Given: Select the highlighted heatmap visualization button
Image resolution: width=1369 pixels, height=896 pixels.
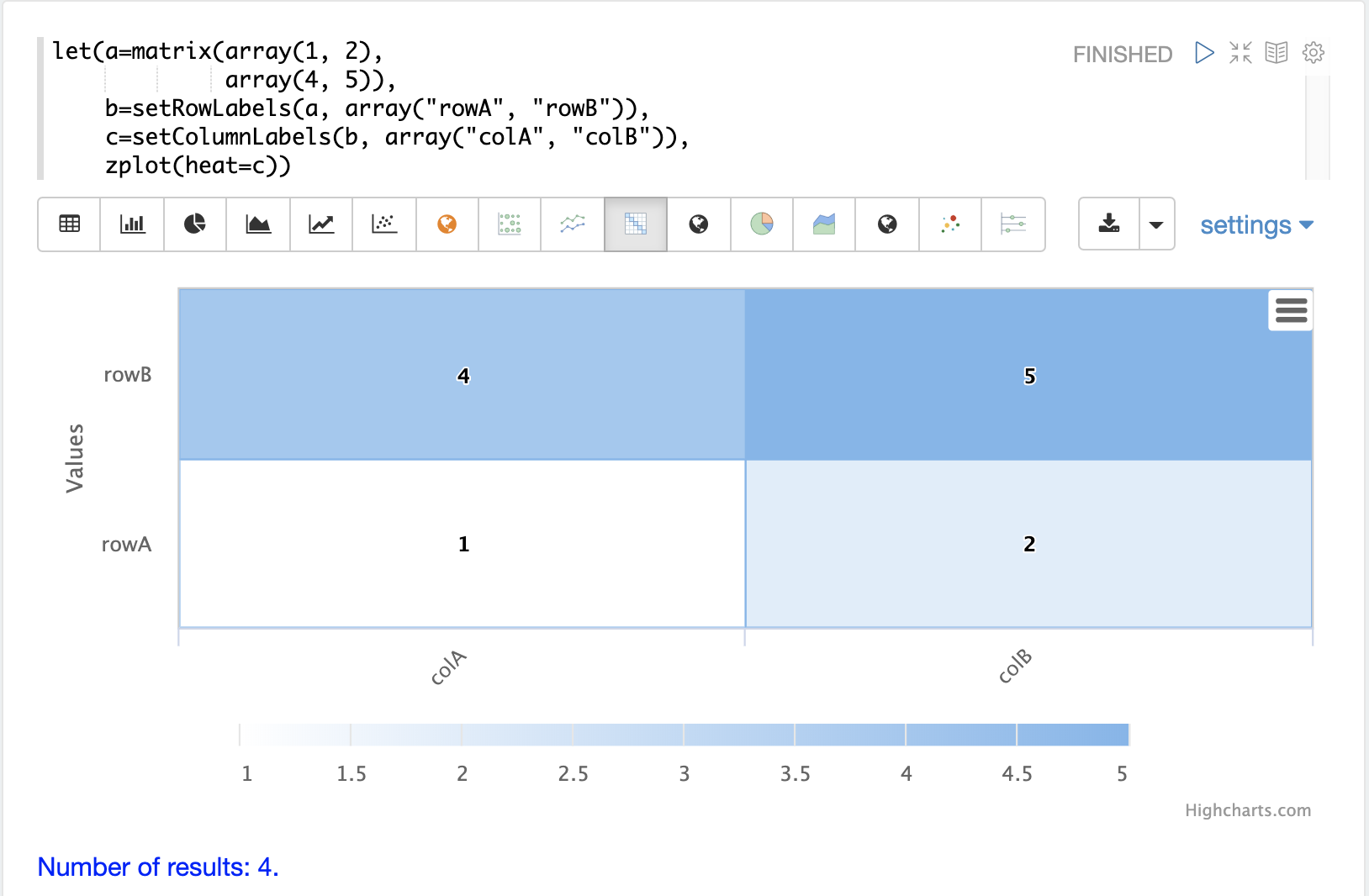Looking at the screenshot, I should (636, 224).
